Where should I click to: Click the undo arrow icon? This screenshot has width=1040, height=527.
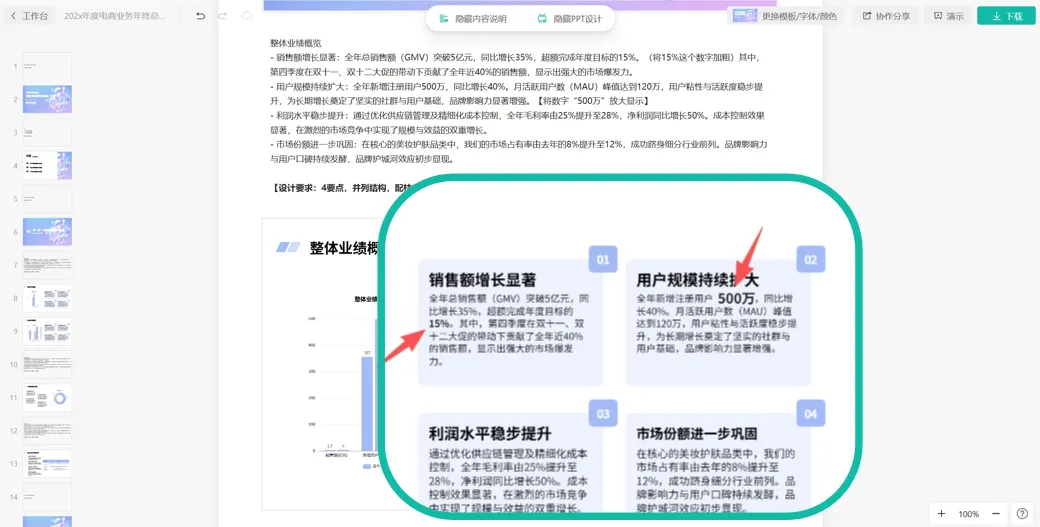click(200, 16)
